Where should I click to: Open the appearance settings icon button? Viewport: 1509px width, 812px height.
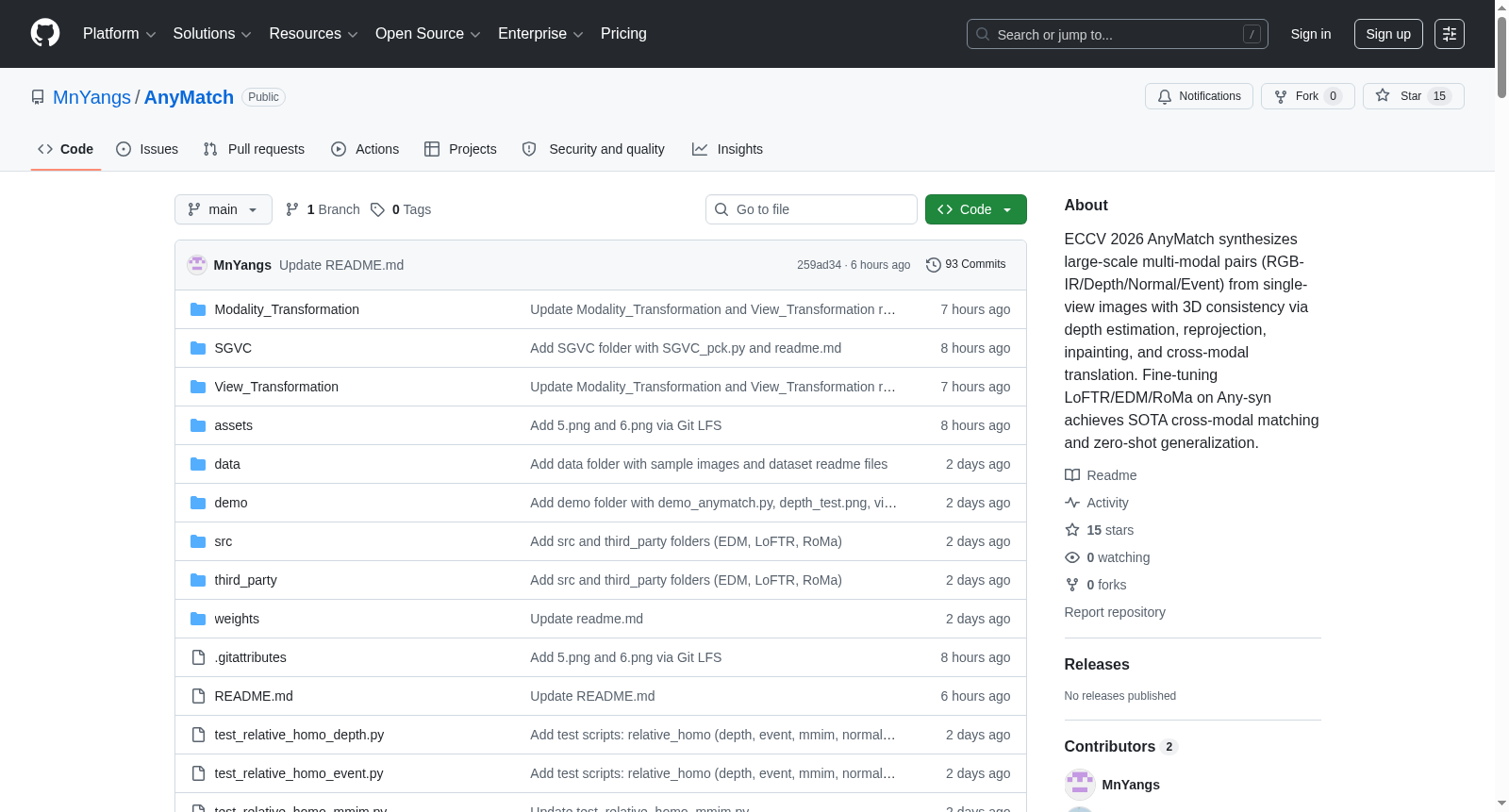tap(1450, 34)
